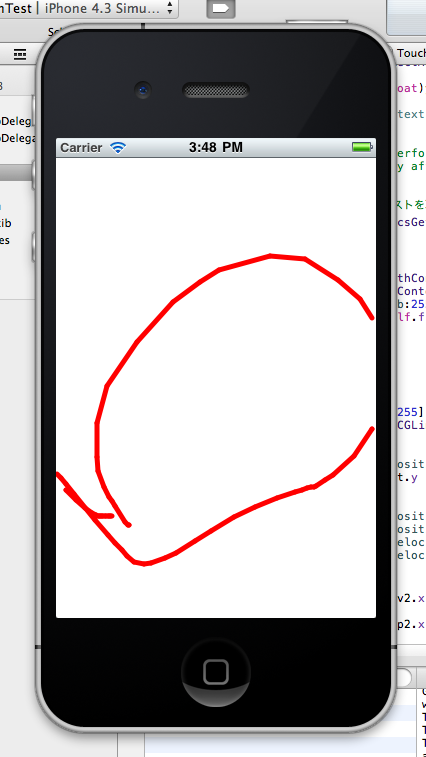Tap the white drawing canvas in the simulator
The height and width of the screenshot is (757, 426).
click(x=216, y=387)
